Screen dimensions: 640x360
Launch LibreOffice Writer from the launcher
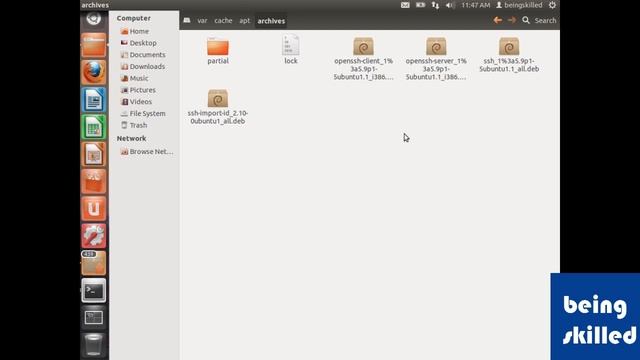pos(93,100)
